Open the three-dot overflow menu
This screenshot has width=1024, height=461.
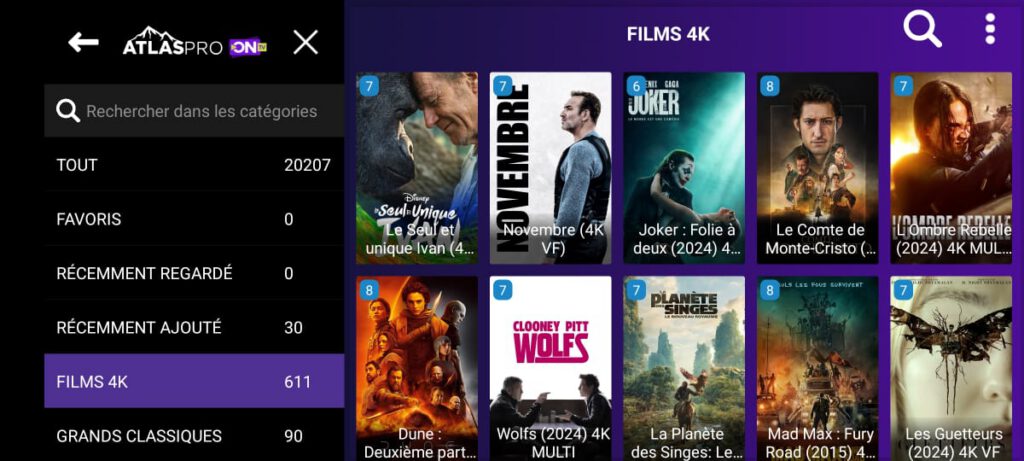(990, 29)
